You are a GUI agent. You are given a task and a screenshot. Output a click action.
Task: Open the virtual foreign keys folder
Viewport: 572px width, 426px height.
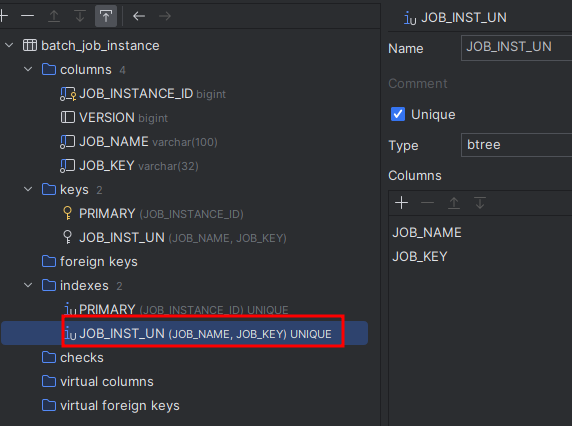(x=111, y=406)
